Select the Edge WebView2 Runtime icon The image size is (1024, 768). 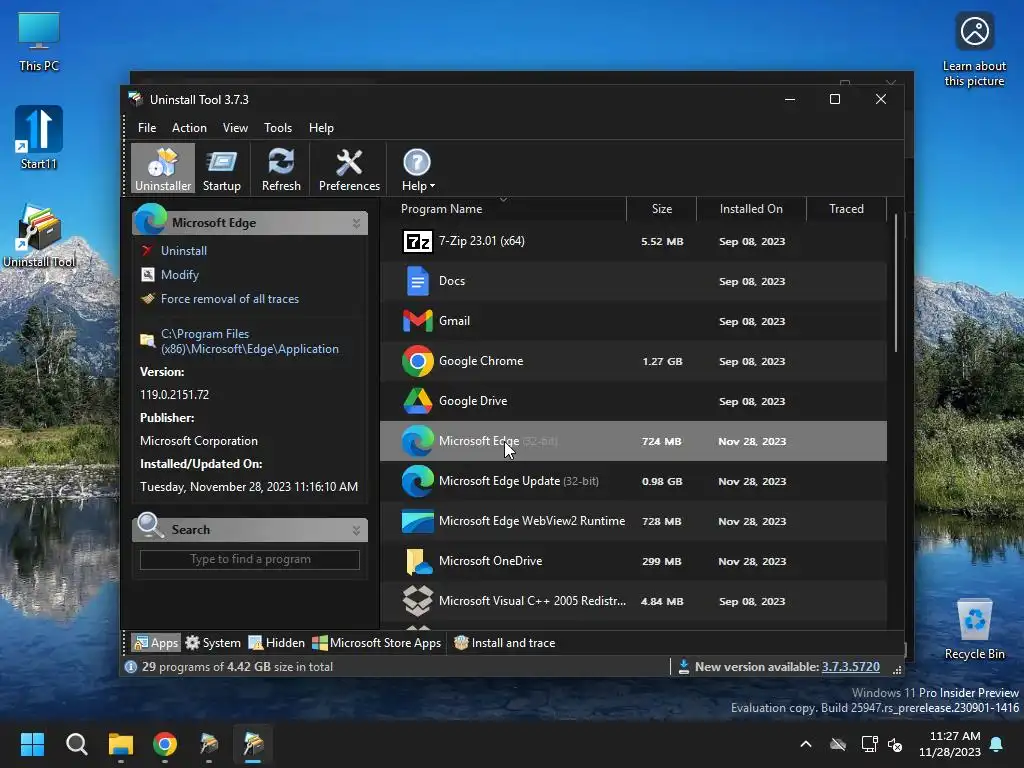[x=417, y=521]
